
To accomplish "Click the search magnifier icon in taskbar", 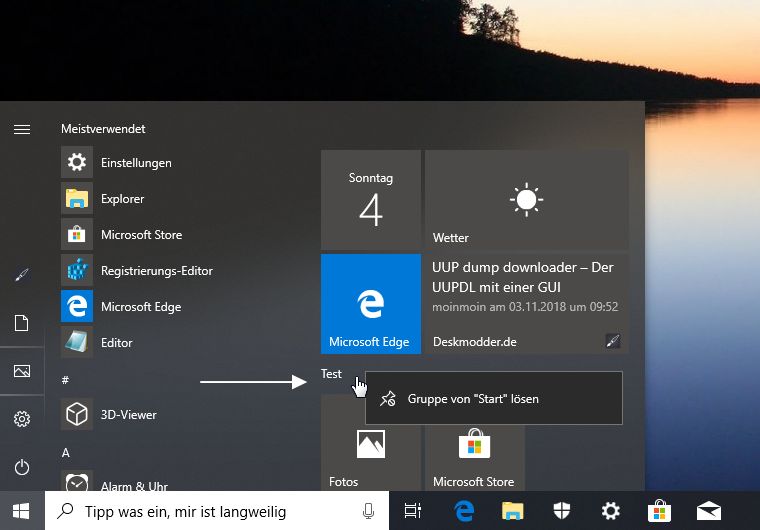I will point(65,511).
